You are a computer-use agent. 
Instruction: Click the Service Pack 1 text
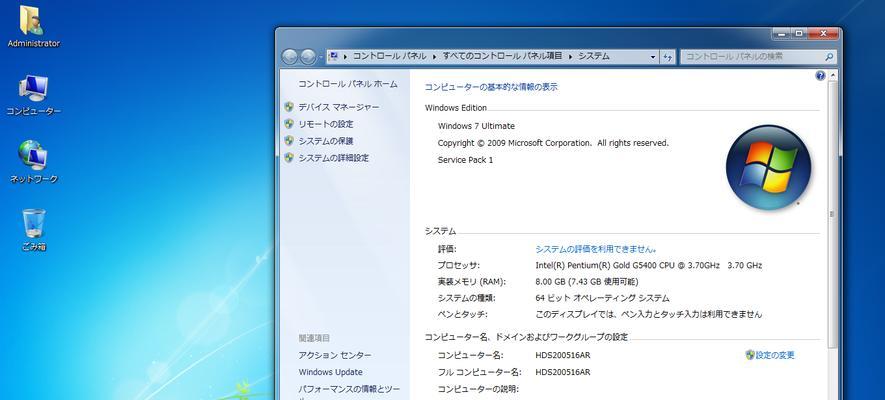[x=465, y=160]
